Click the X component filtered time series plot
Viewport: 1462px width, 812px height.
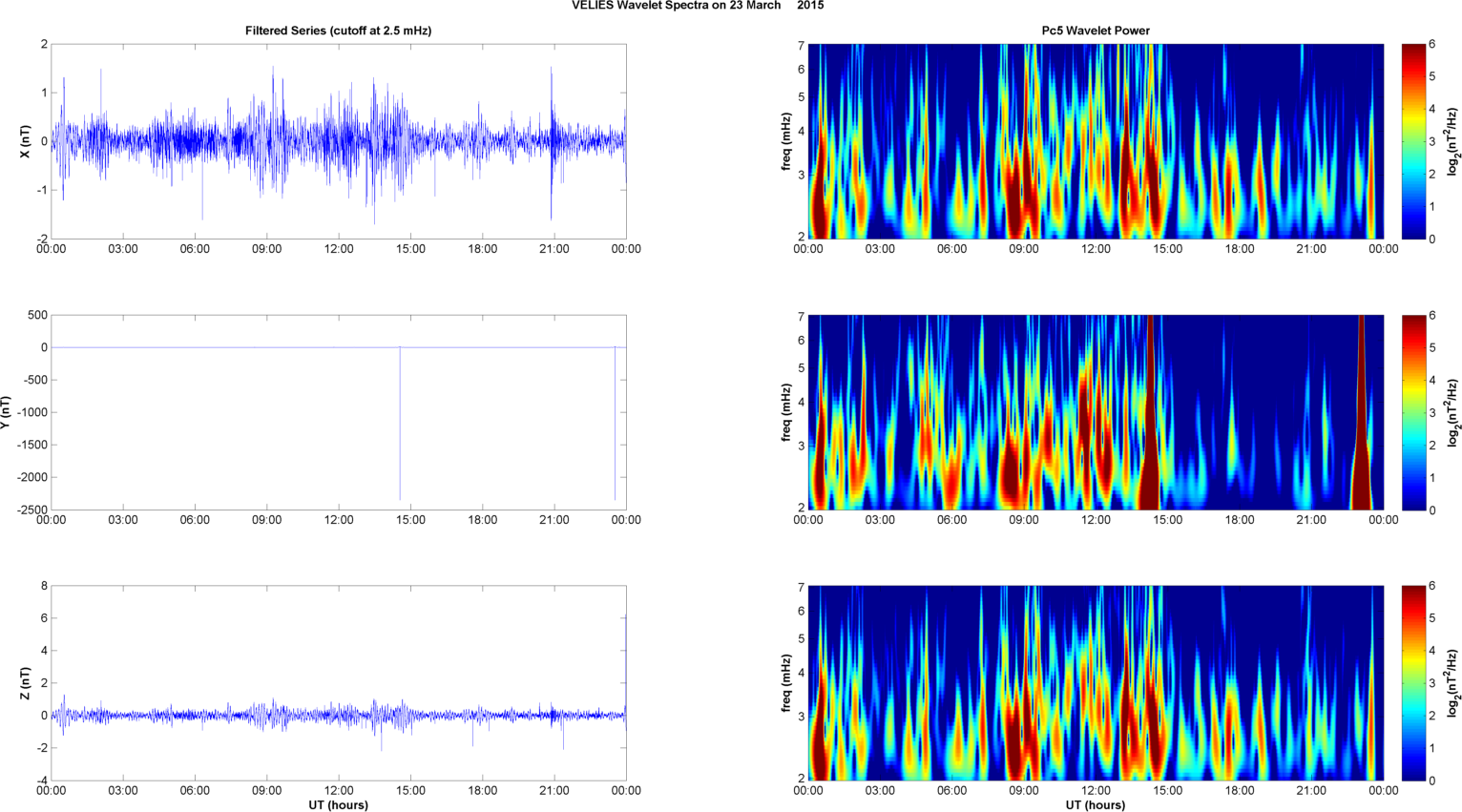point(339,141)
